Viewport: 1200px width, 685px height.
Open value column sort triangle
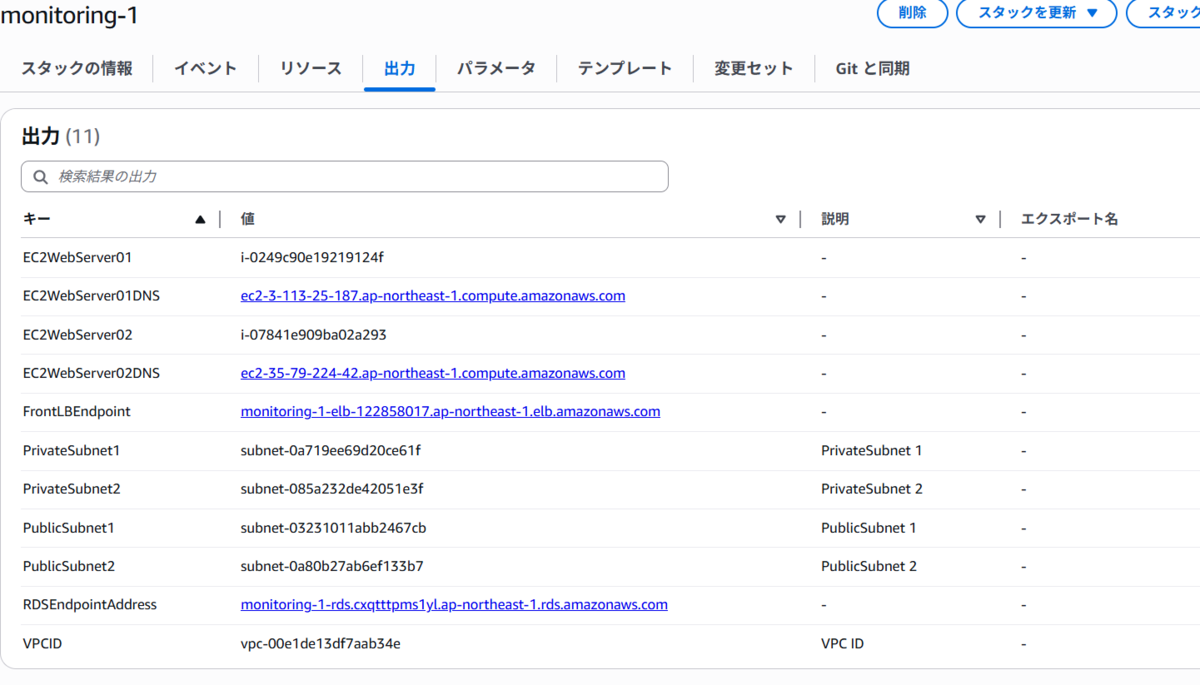(x=781, y=220)
